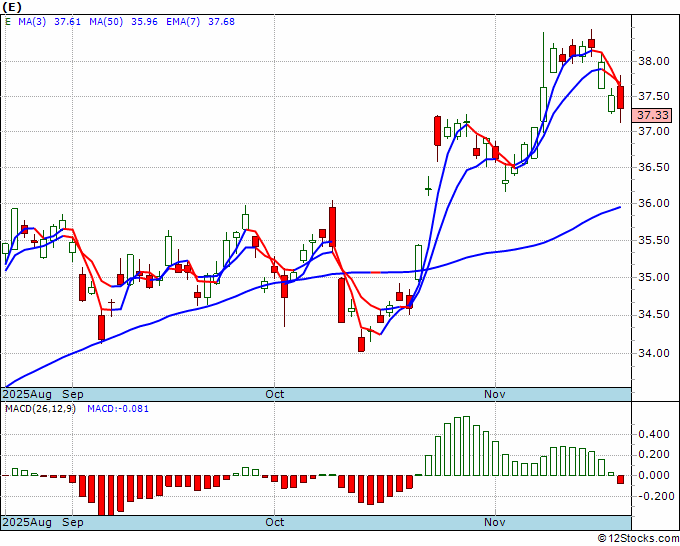Click the MACD(26,12,9) indicator label
The height and width of the screenshot is (546, 680).
tap(40, 409)
